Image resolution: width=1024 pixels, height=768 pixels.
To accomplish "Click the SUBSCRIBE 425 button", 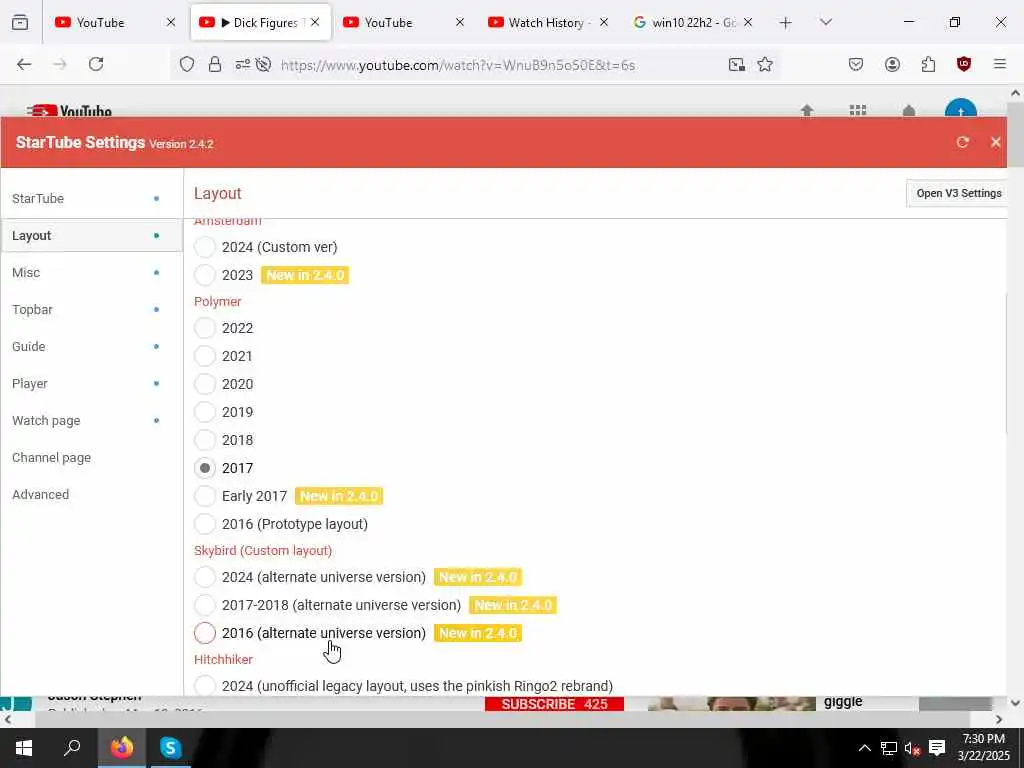I will click(554, 704).
